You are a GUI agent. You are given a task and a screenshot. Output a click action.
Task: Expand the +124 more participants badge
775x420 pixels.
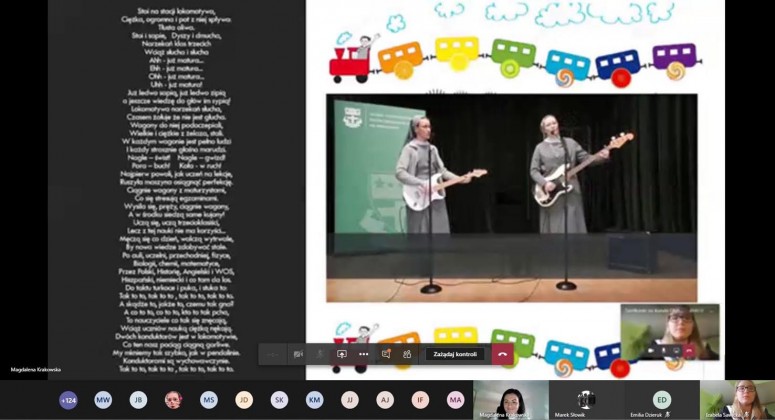coord(68,400)
